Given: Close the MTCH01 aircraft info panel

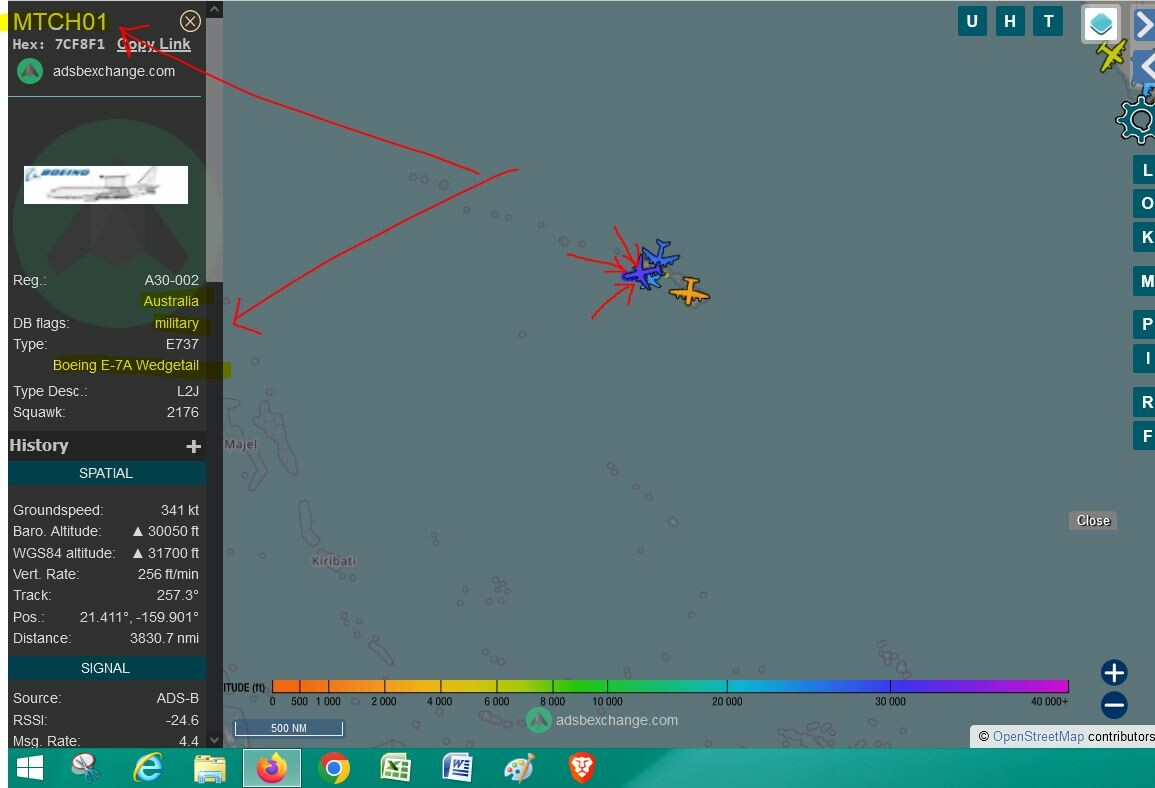Looking at the screenshot, I should tap(190, 21).
